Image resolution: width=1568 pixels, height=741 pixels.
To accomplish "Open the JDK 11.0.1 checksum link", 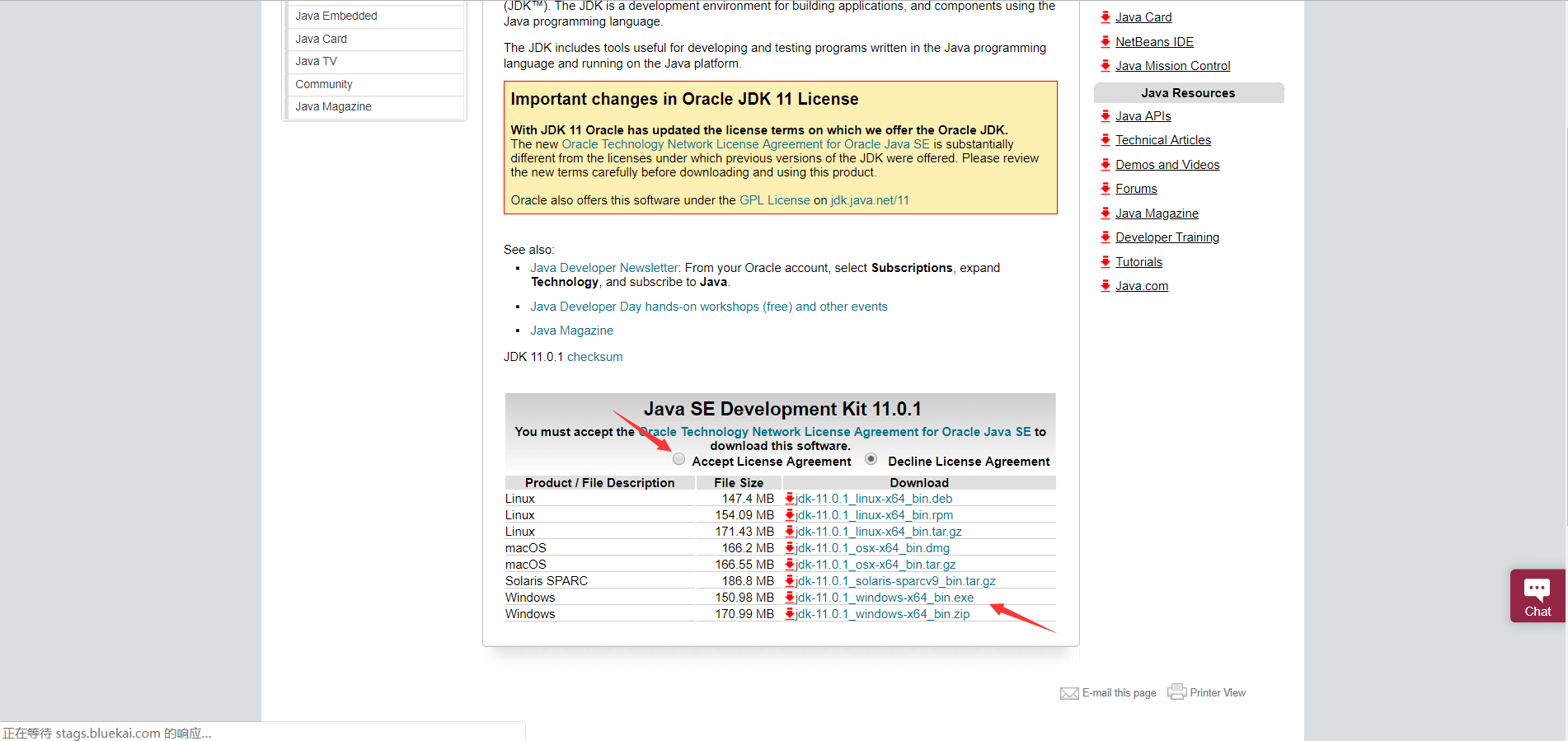I will (594, 357).
